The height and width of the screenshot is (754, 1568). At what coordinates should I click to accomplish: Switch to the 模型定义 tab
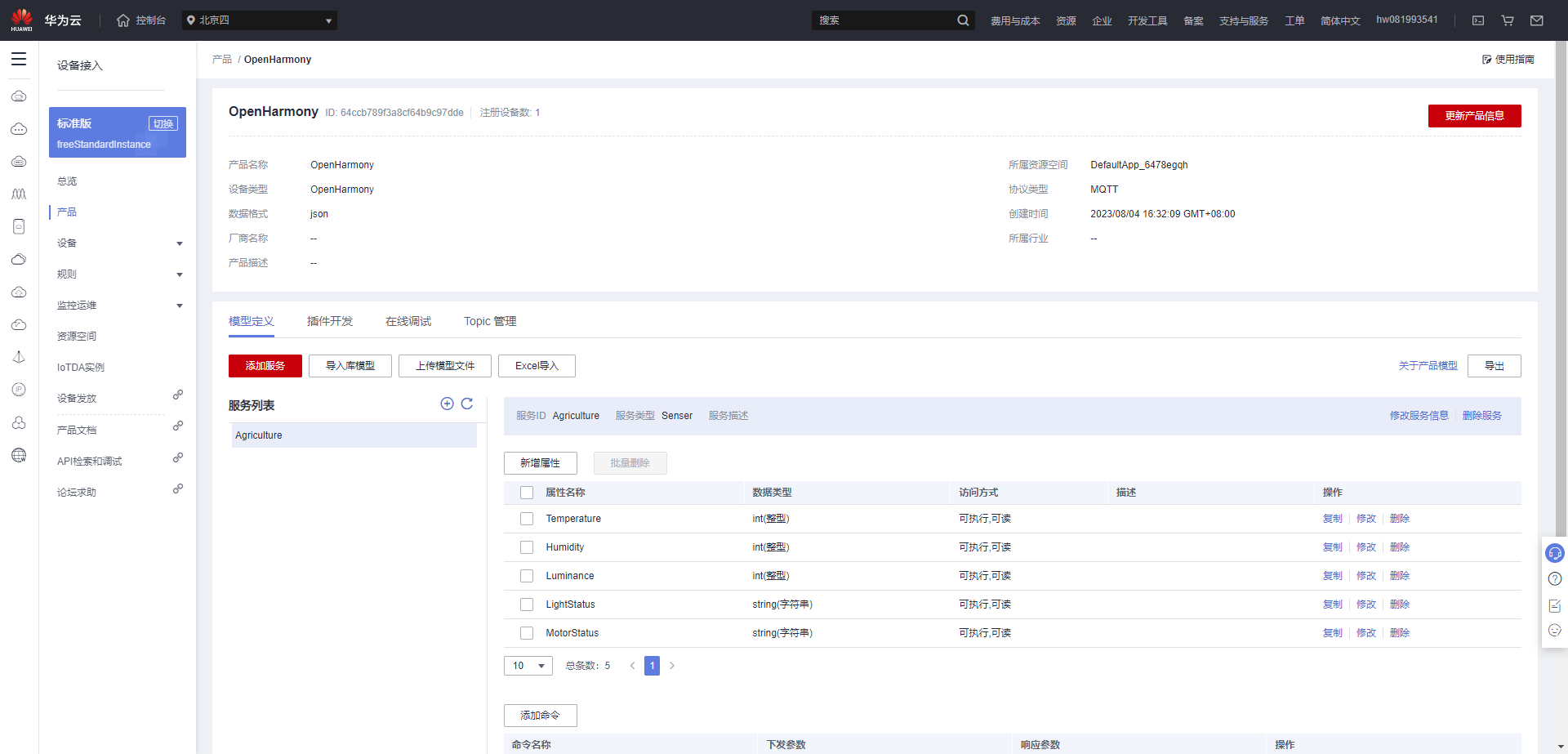click(x=252, y=321)
